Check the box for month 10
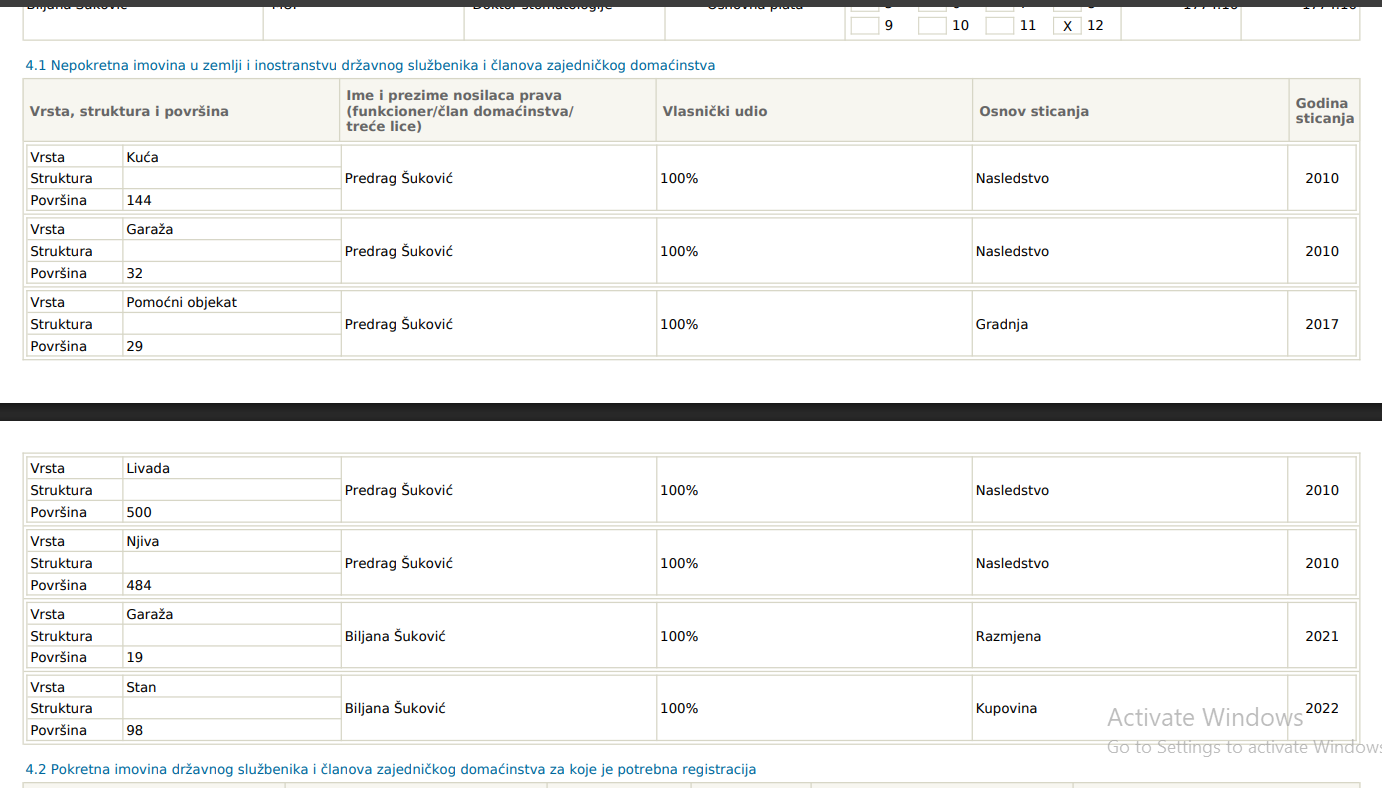The image size is (1382, 788). [932, 25]
